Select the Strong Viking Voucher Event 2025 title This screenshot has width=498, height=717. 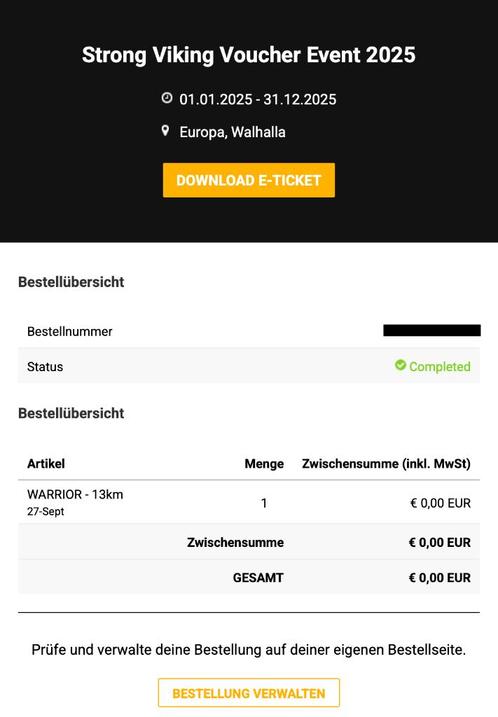(x=249, y=55)
